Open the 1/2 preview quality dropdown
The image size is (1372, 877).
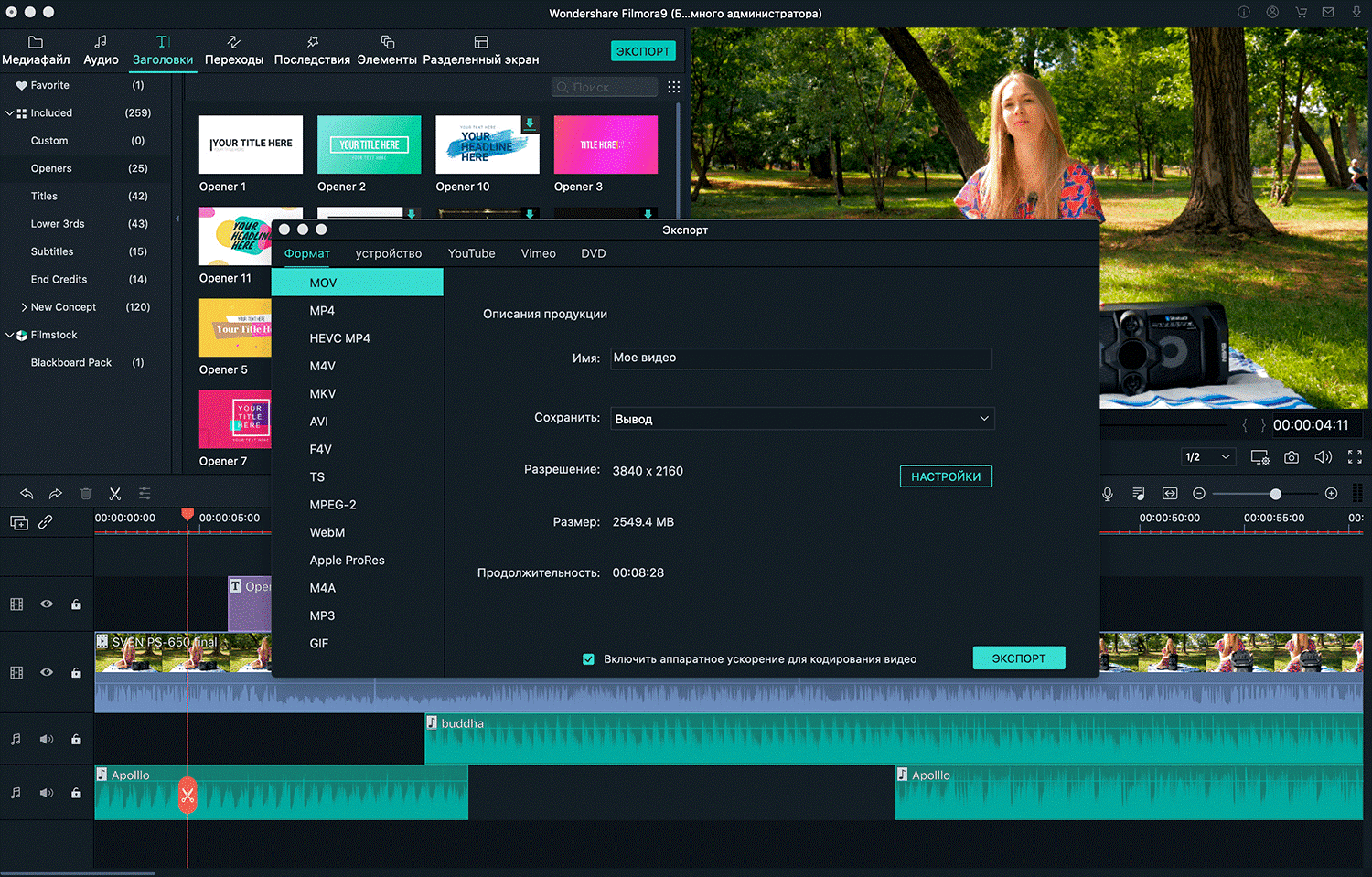coord(1209,457)
